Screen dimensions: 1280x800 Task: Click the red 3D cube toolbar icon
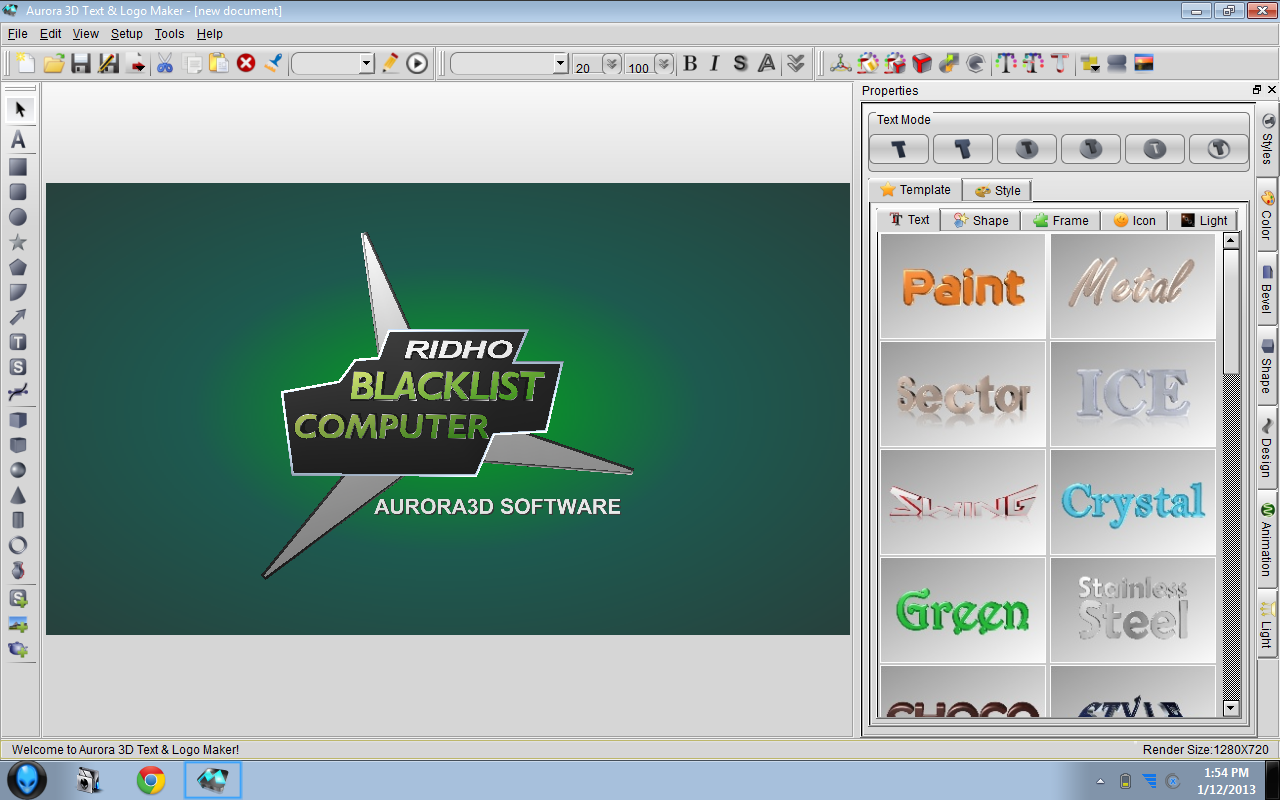pos(922,63)
